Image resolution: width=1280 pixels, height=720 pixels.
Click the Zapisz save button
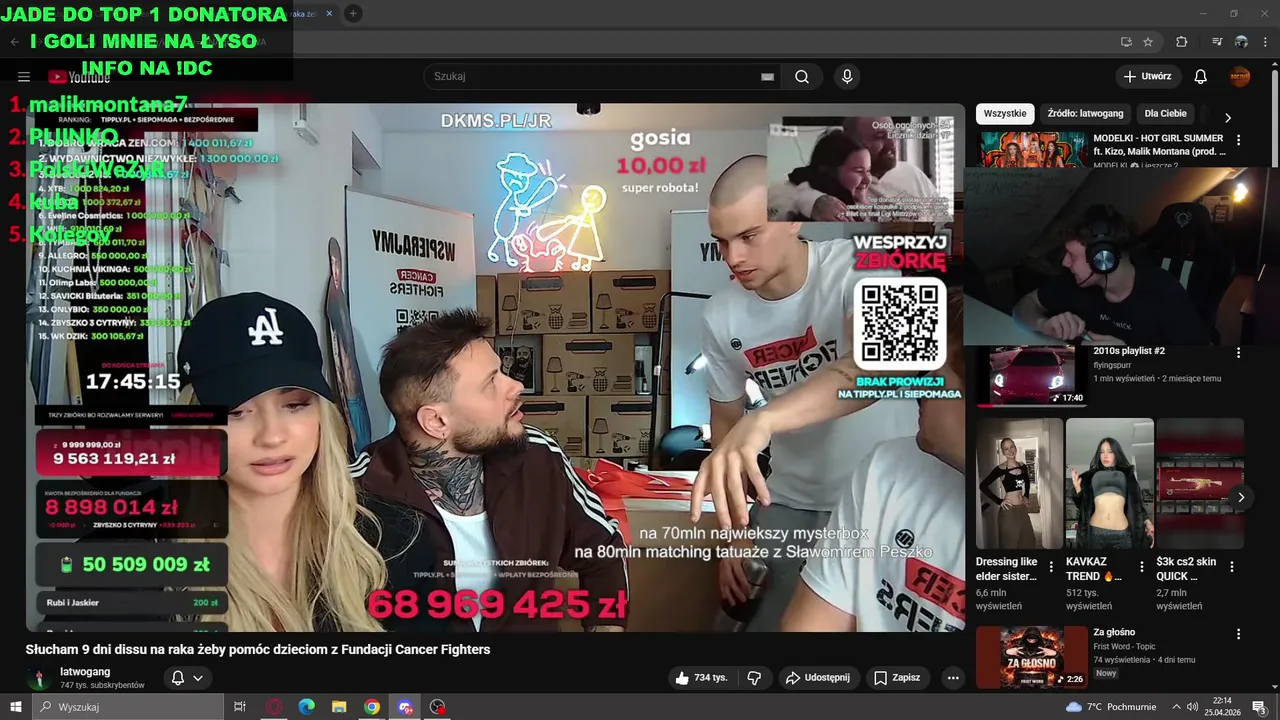897,678
